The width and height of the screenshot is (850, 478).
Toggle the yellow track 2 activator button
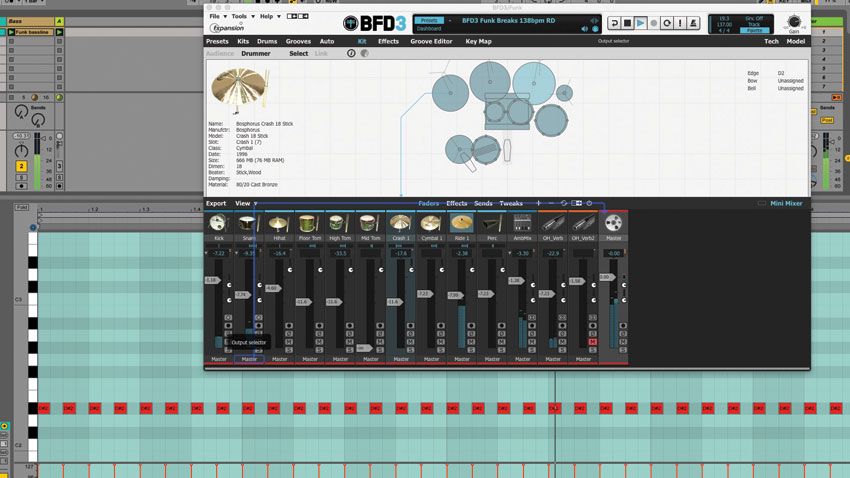coord(21,166)
